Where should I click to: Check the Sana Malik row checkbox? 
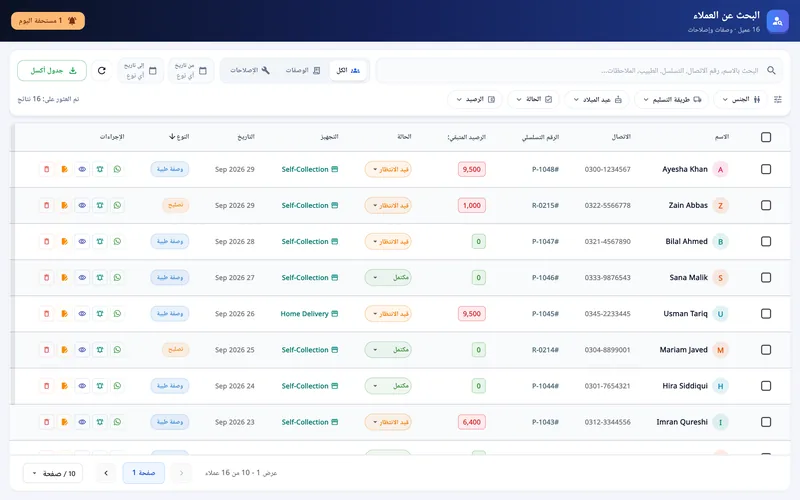(x=766, y=278)
